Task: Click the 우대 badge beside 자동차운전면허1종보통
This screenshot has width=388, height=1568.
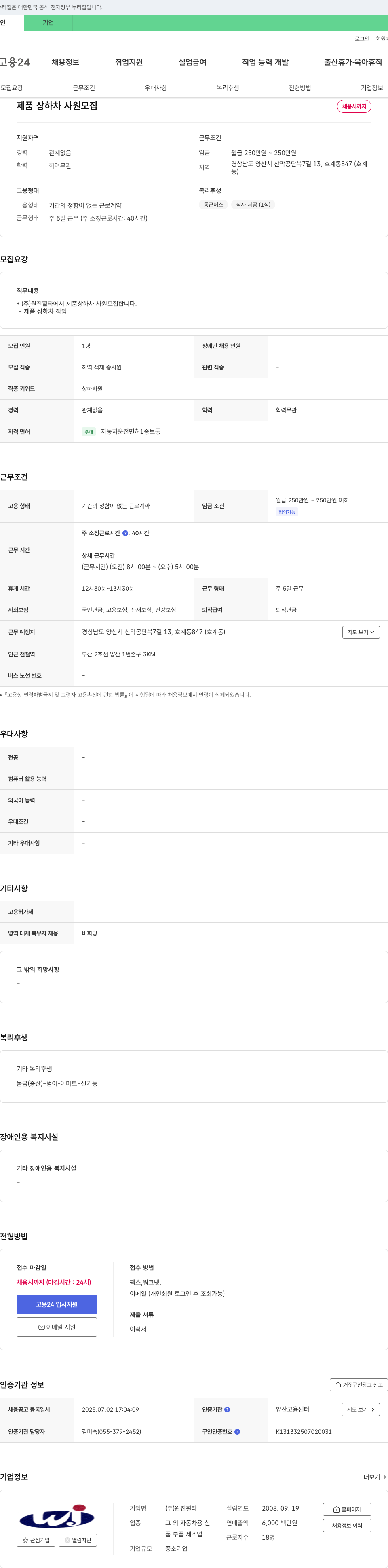Action: tap(89, 432)
